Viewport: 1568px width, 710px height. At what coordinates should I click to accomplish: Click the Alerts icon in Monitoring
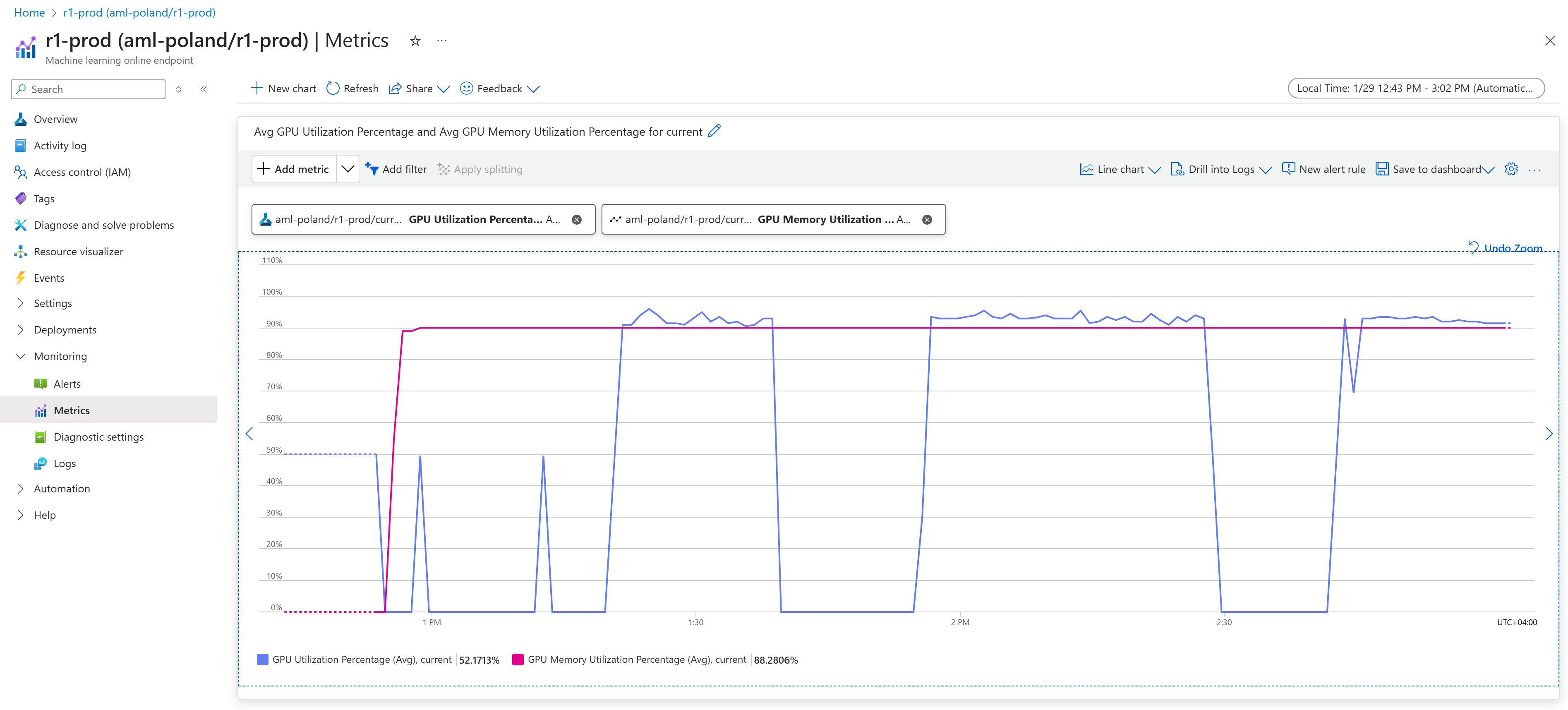pos(41,382)
